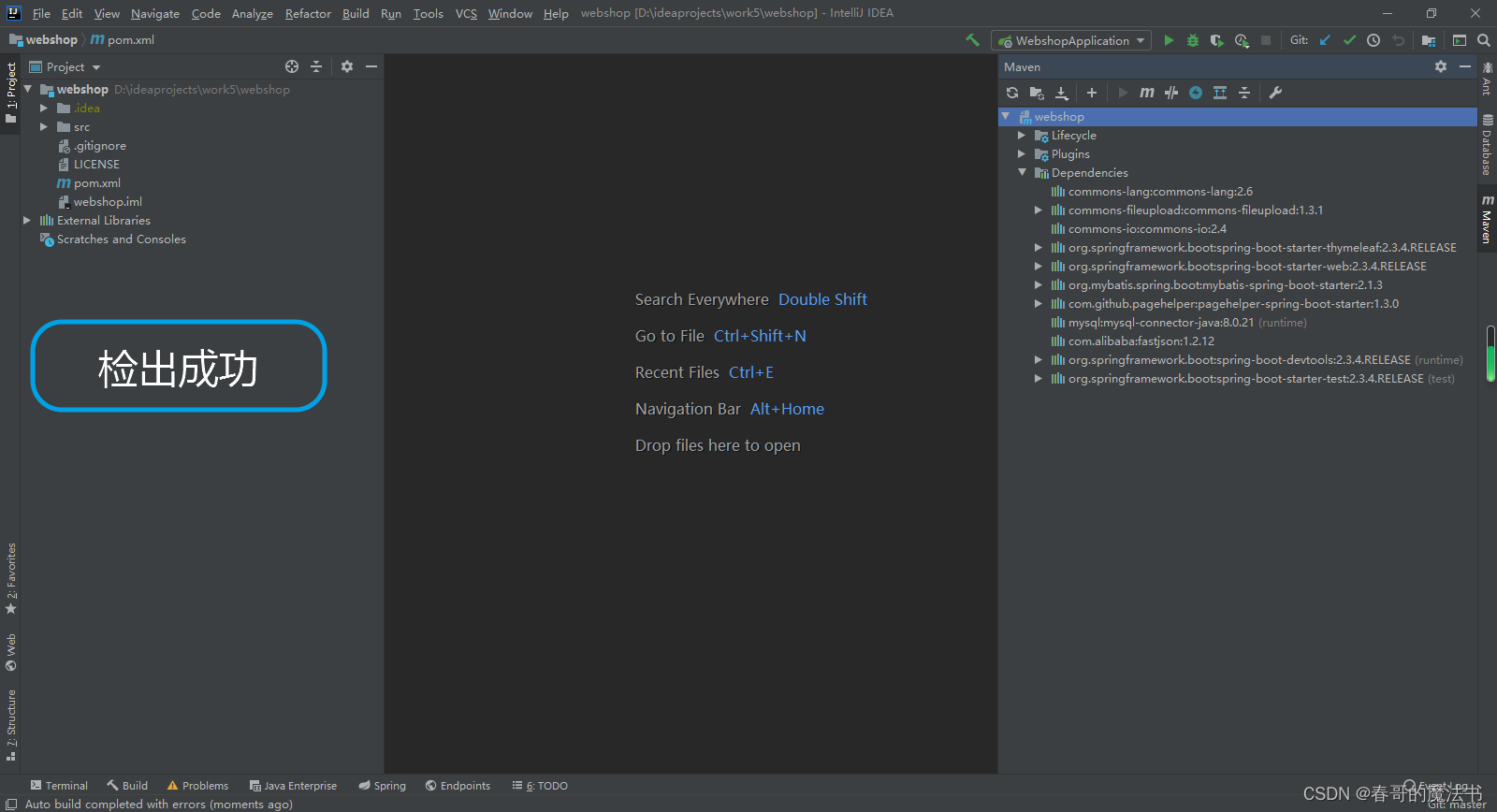
Task: Open Maven panel gear options
Action: click(x=1441, y=66)
